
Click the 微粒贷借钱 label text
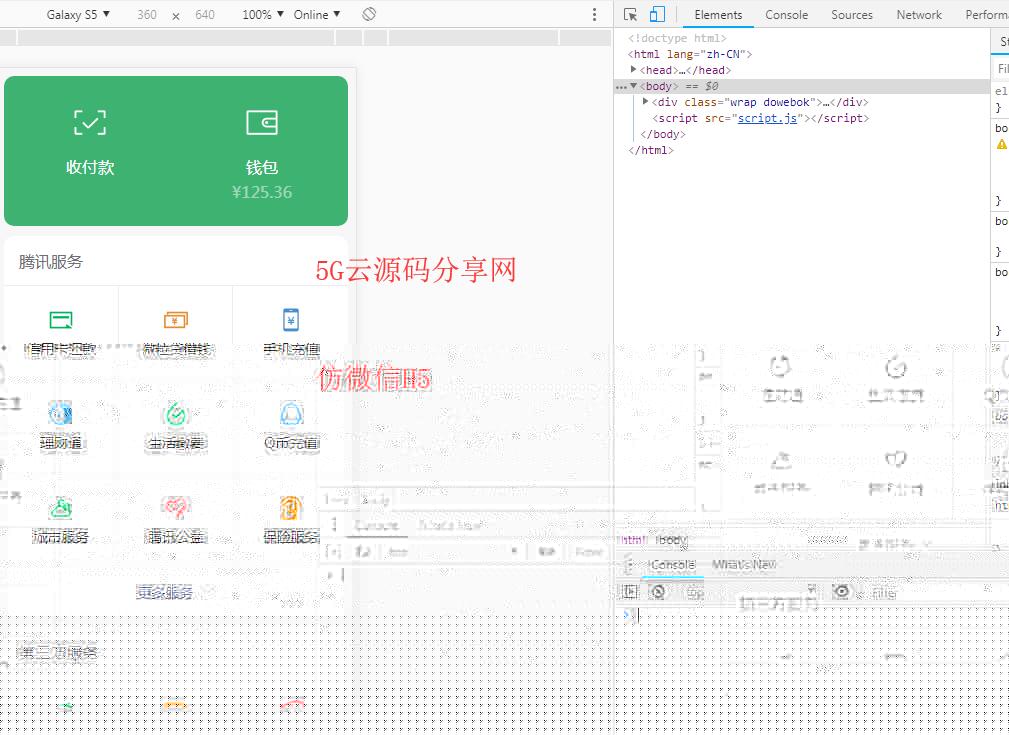(x=176, y=349)
